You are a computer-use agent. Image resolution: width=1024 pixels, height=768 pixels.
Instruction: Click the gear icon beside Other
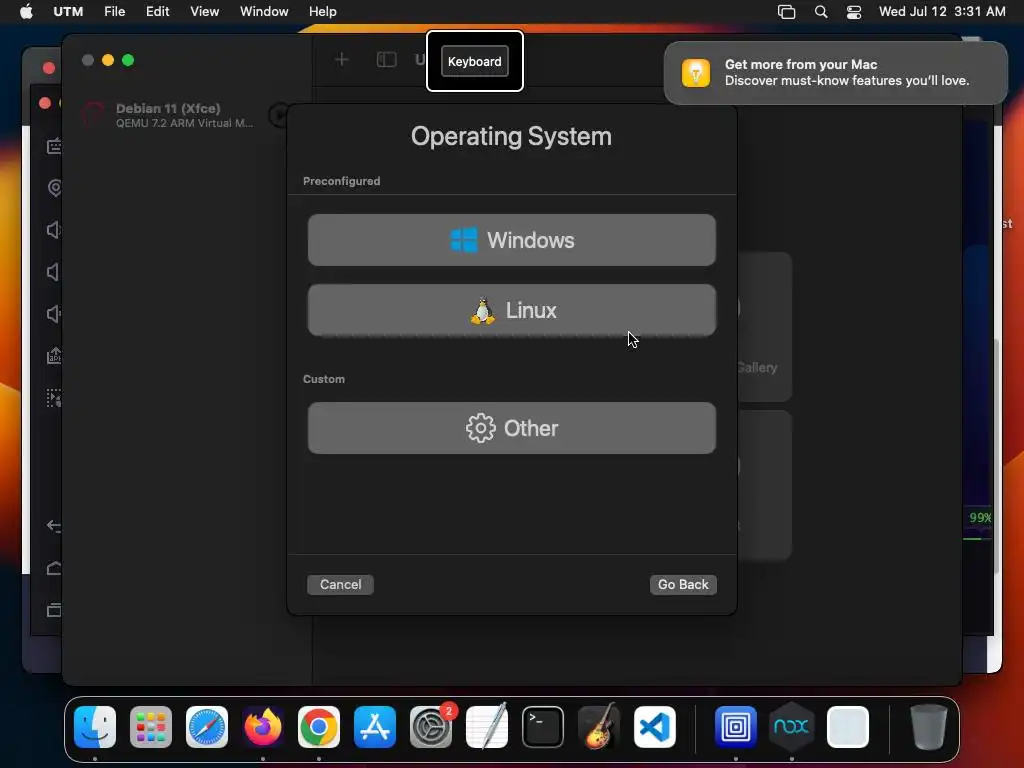point(481,428)
